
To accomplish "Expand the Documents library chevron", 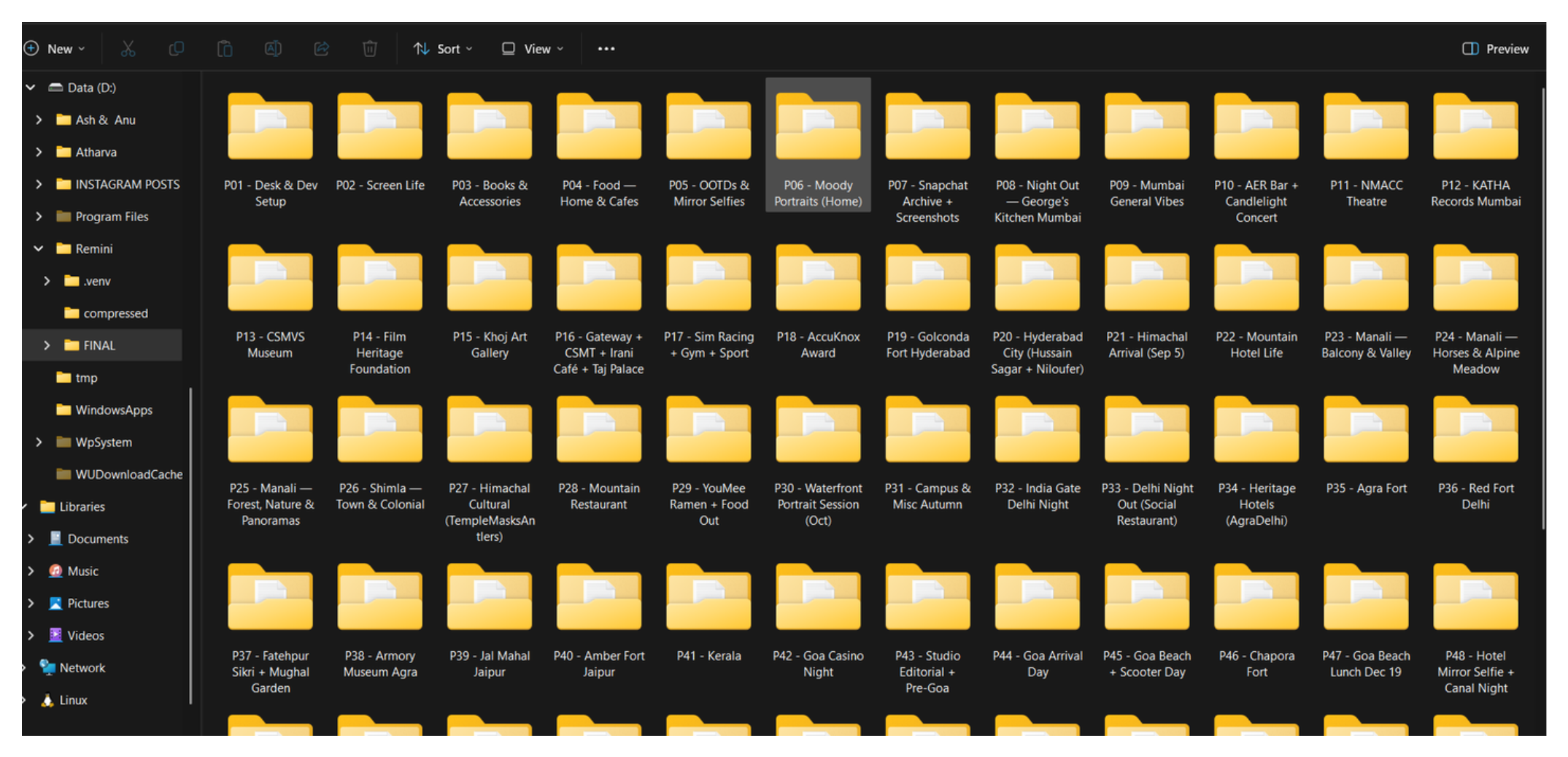I will coord(31,539).
